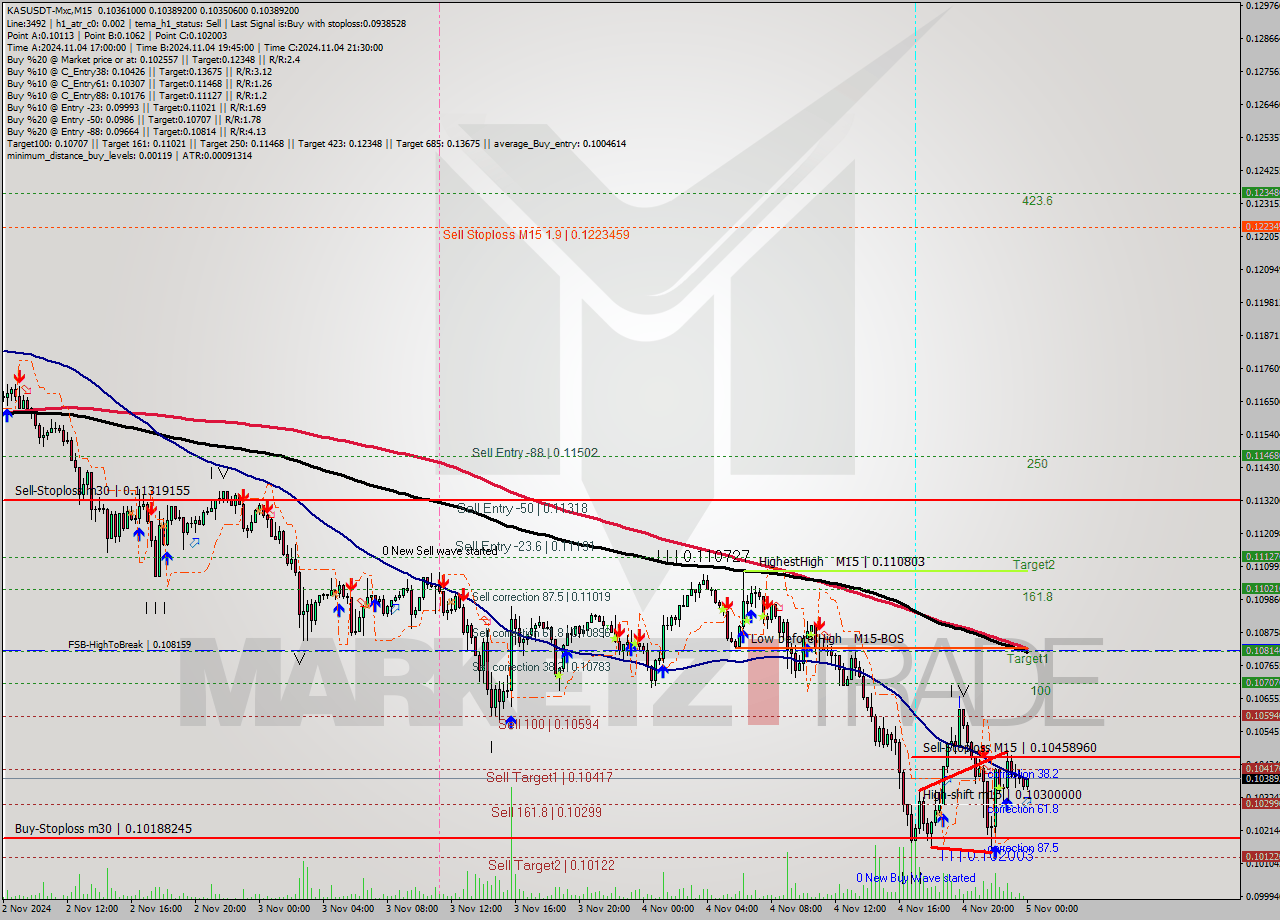Select the '0 New Sell wave started' annotation
The width and height of the screenshot is (1280, 920).
click(439, 551)
